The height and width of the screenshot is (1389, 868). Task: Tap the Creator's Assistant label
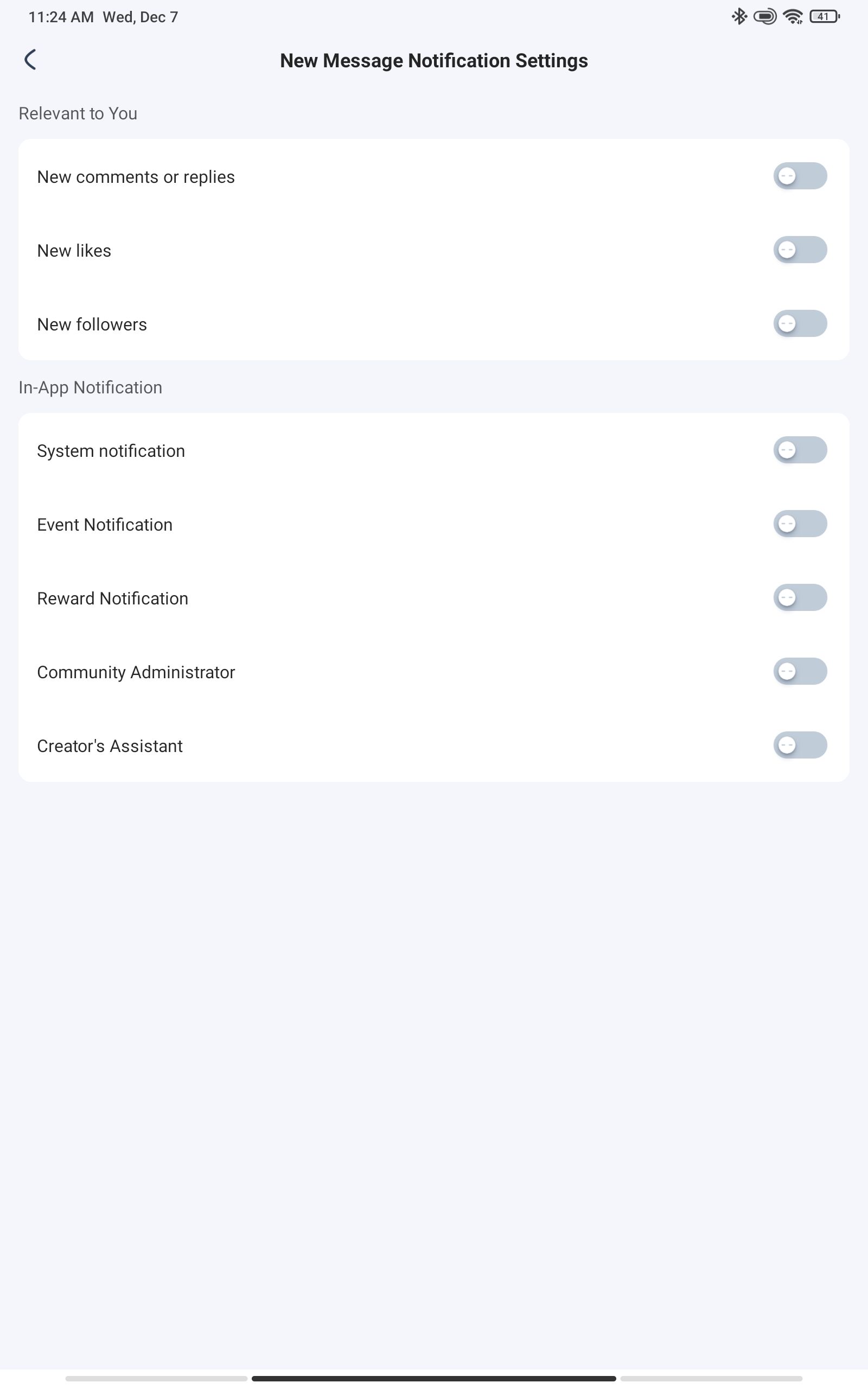(110, 746)
